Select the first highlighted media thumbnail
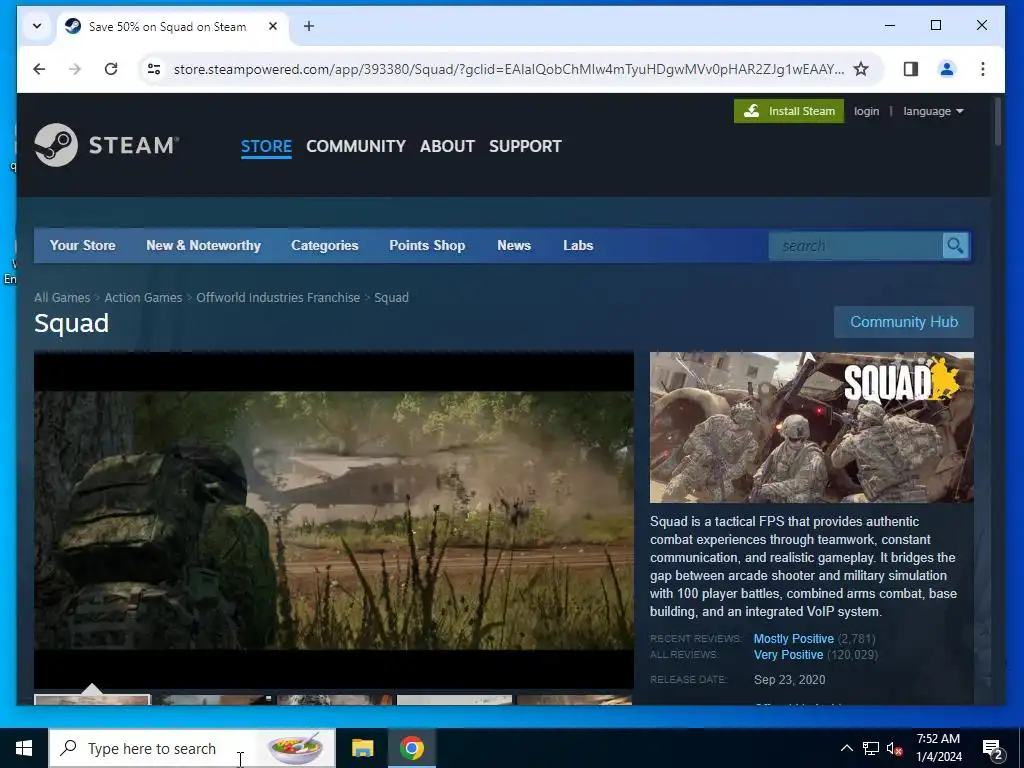 click(92, 700)
